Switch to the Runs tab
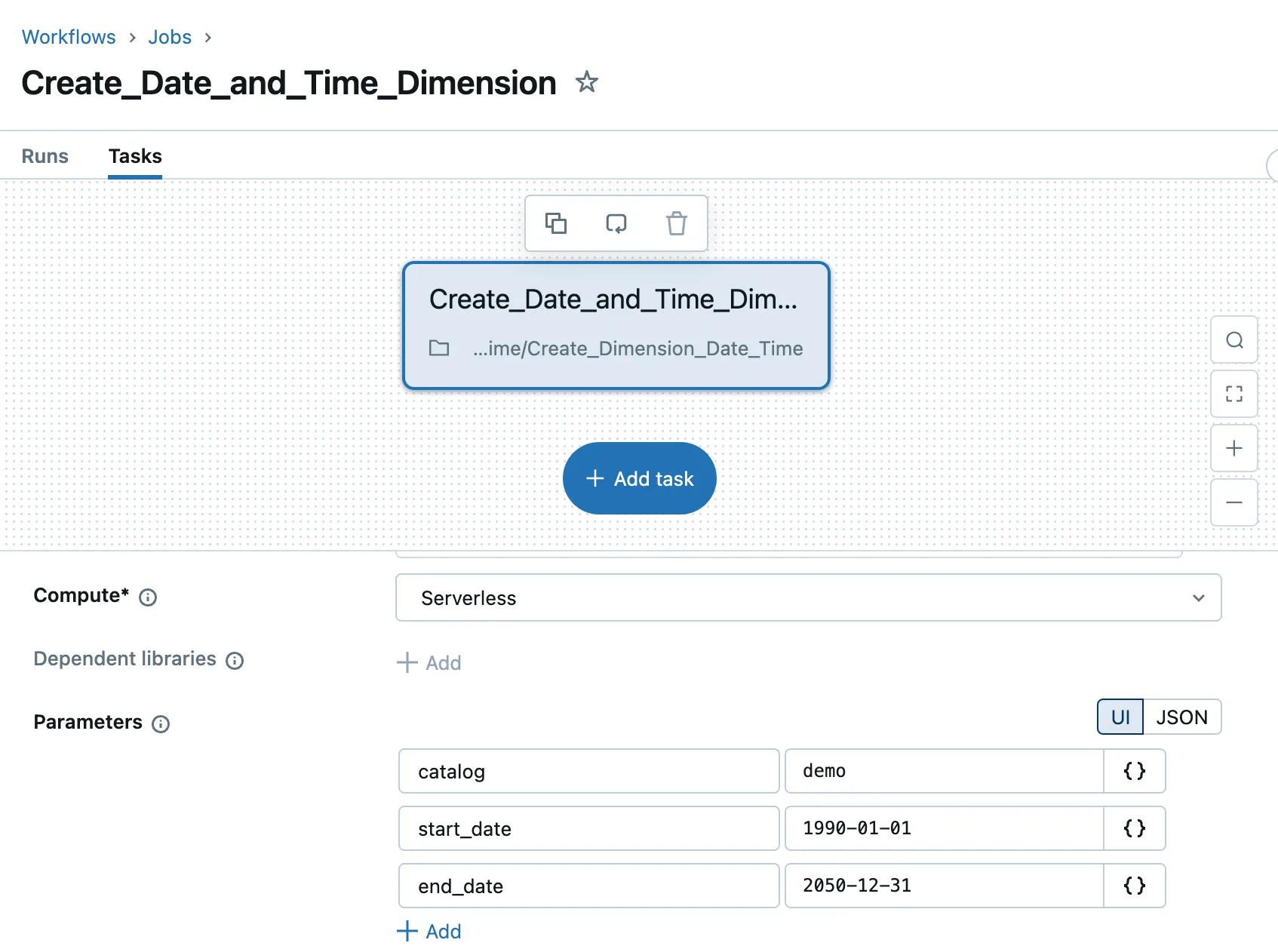This screenshot has height=952, width=1278. click(x=45, y=156)
